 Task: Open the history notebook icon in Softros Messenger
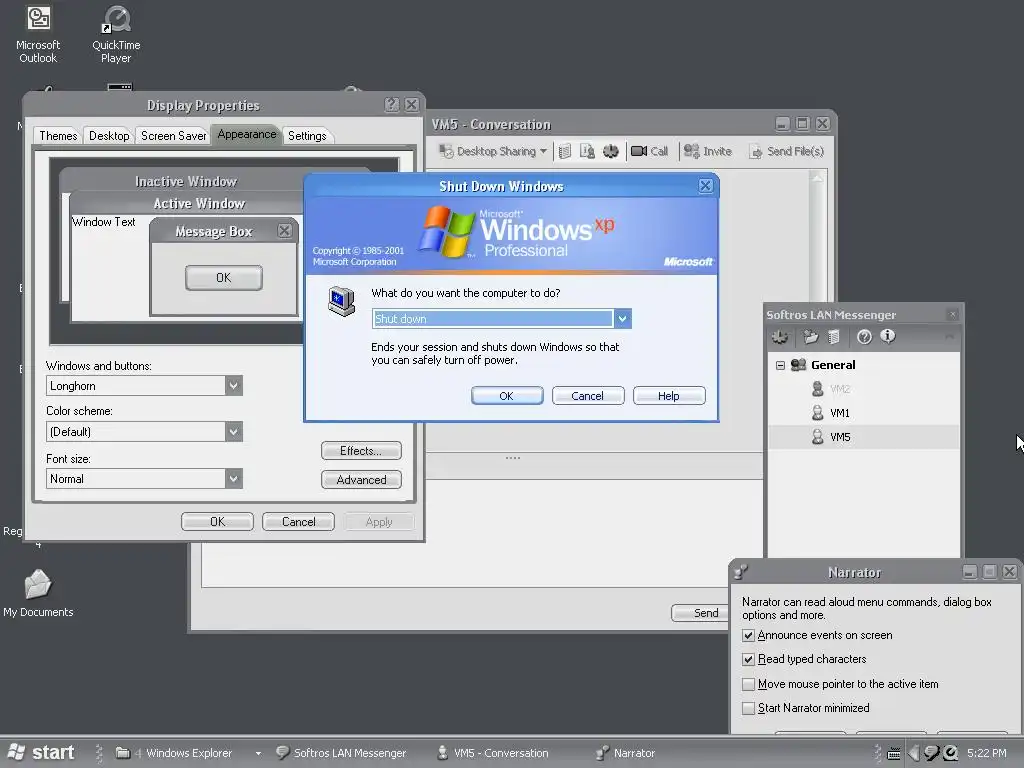[834, 337]
